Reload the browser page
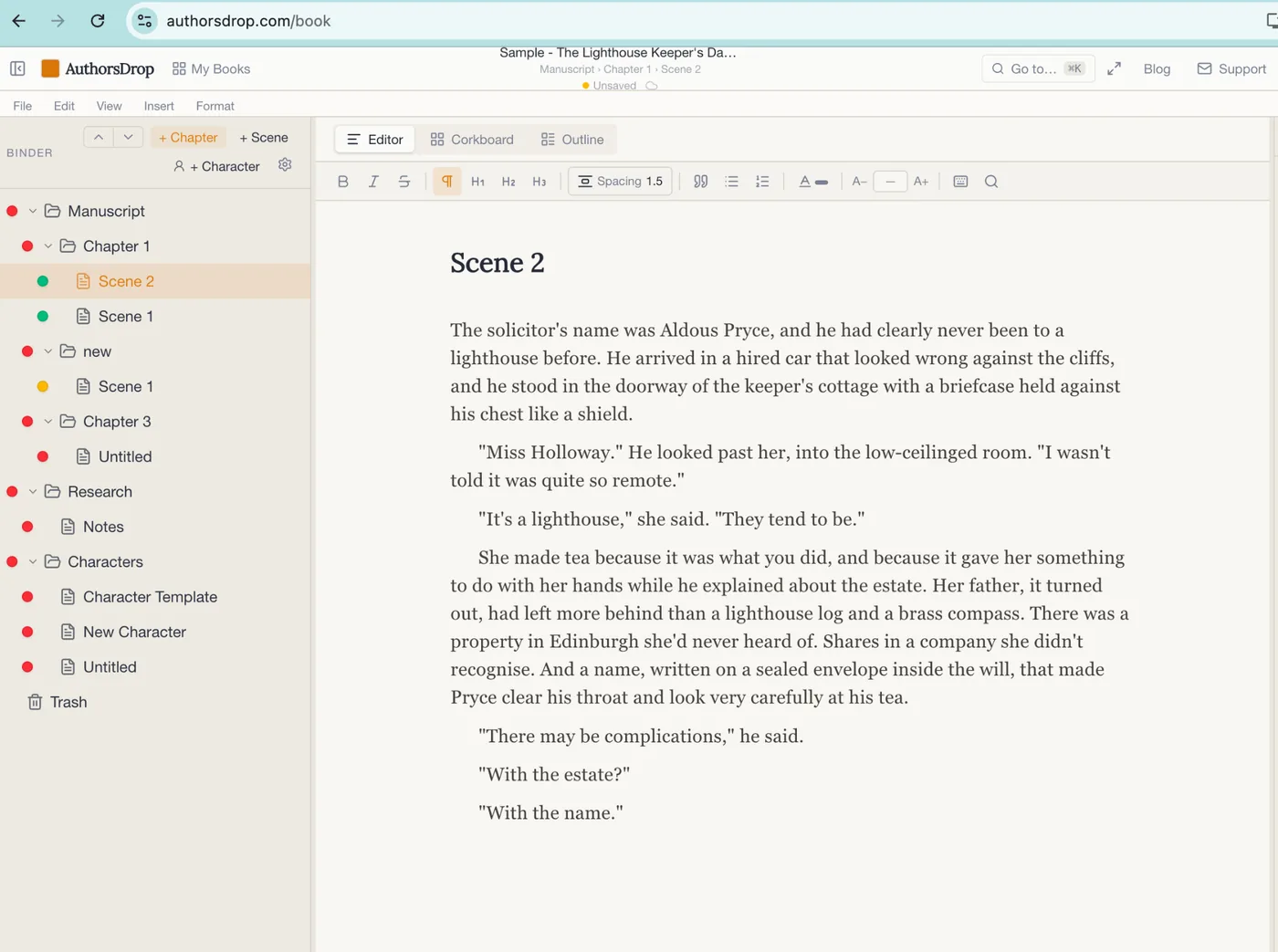Viewport: 1278px width, 952px height. pos(98,20)
